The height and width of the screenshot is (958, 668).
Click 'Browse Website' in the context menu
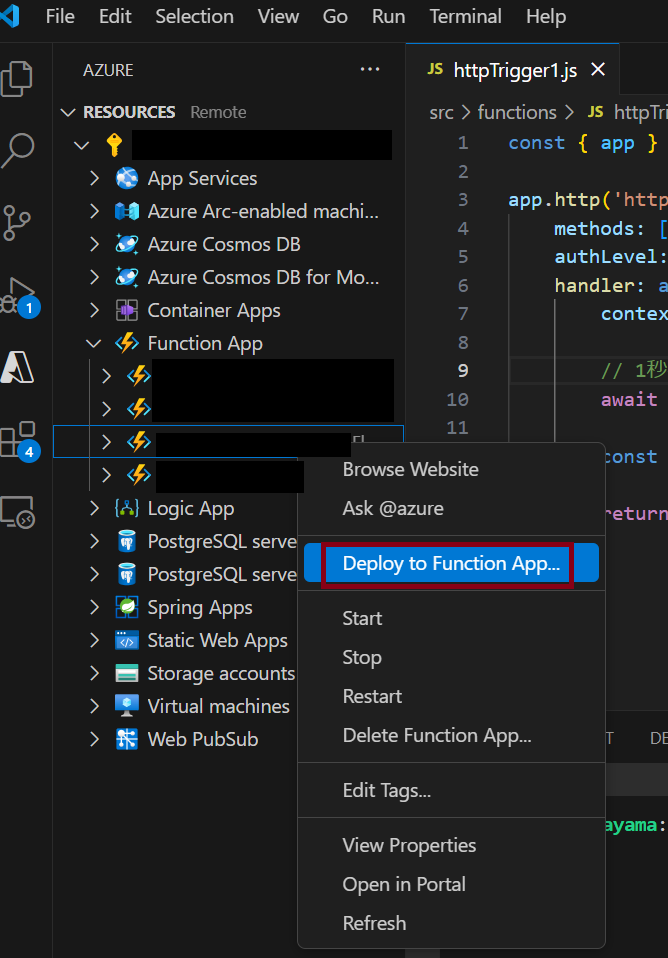[410, 468]
